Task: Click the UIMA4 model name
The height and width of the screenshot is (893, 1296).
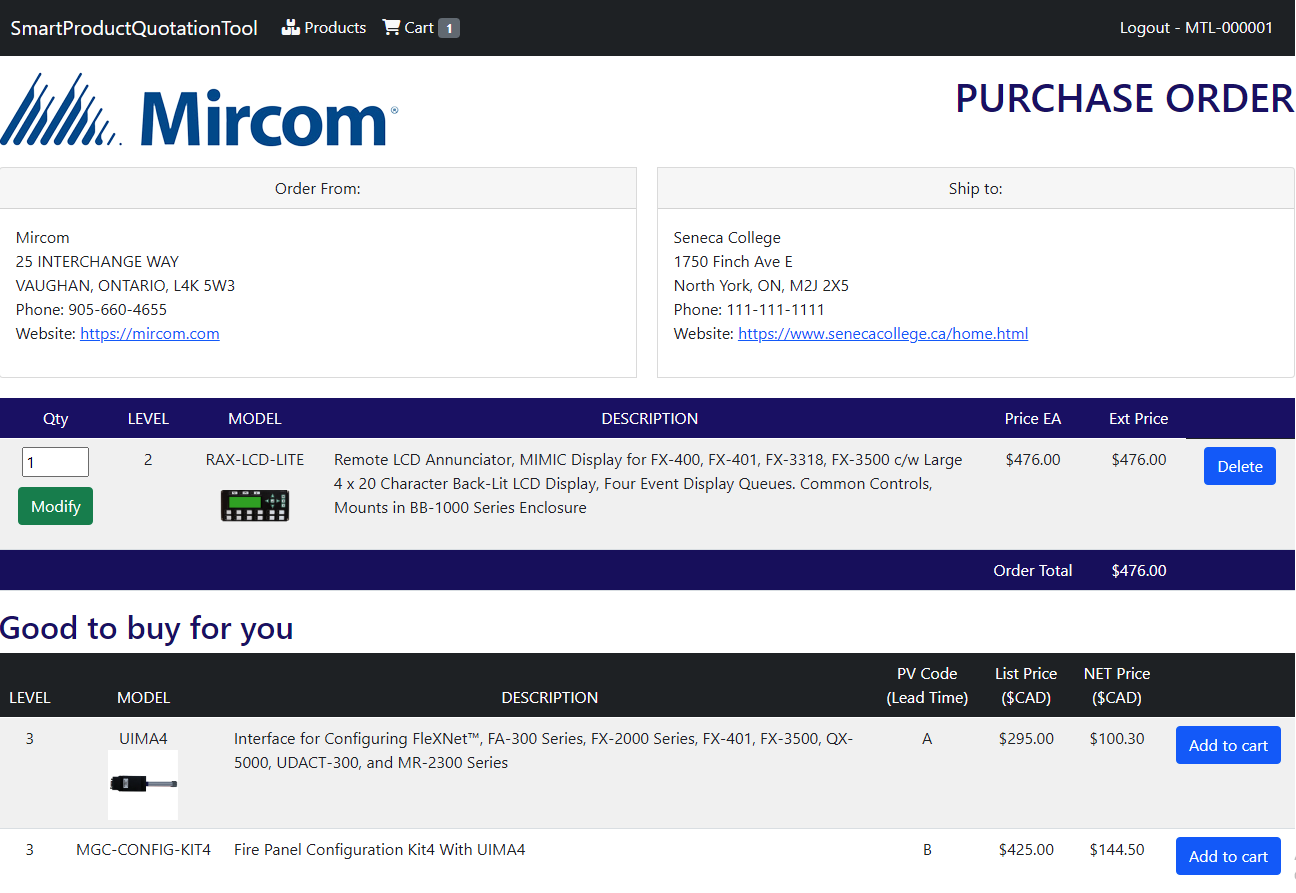Action: coord(143,739)
